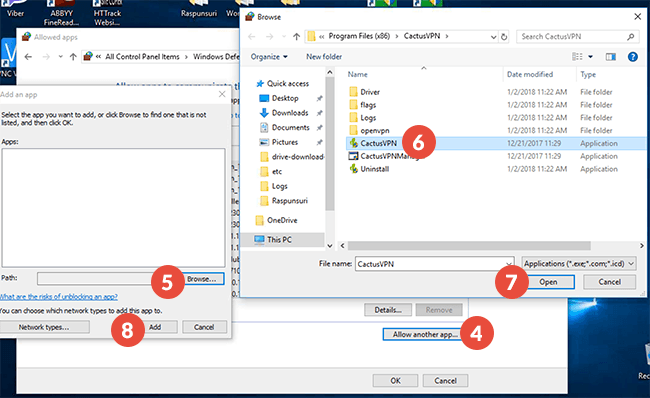
Task: Go up one folder level in Browse dialog
Action: (x=296, y=36)
